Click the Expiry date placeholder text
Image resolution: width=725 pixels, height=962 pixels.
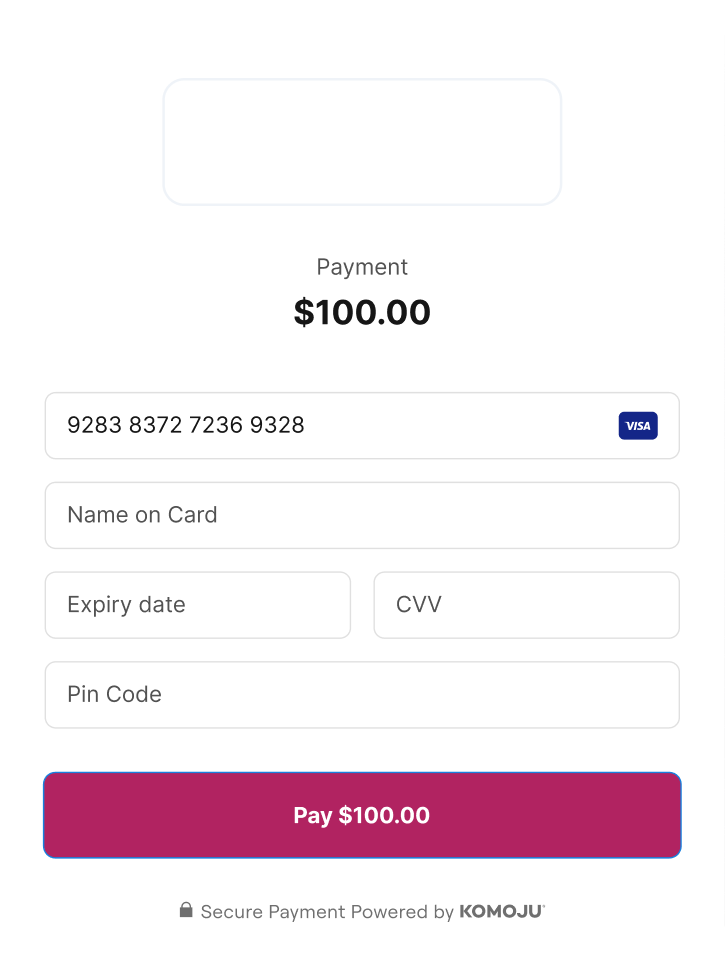point(126,605)
